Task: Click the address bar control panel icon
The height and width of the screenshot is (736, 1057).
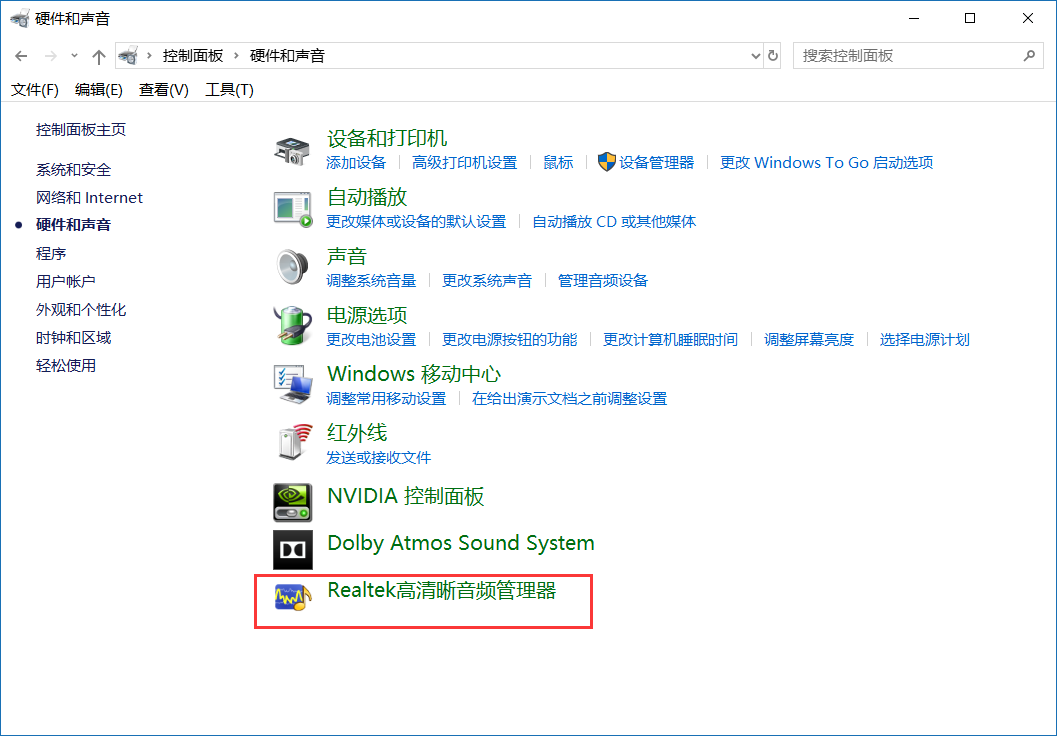Action: [x=128, y=55]
